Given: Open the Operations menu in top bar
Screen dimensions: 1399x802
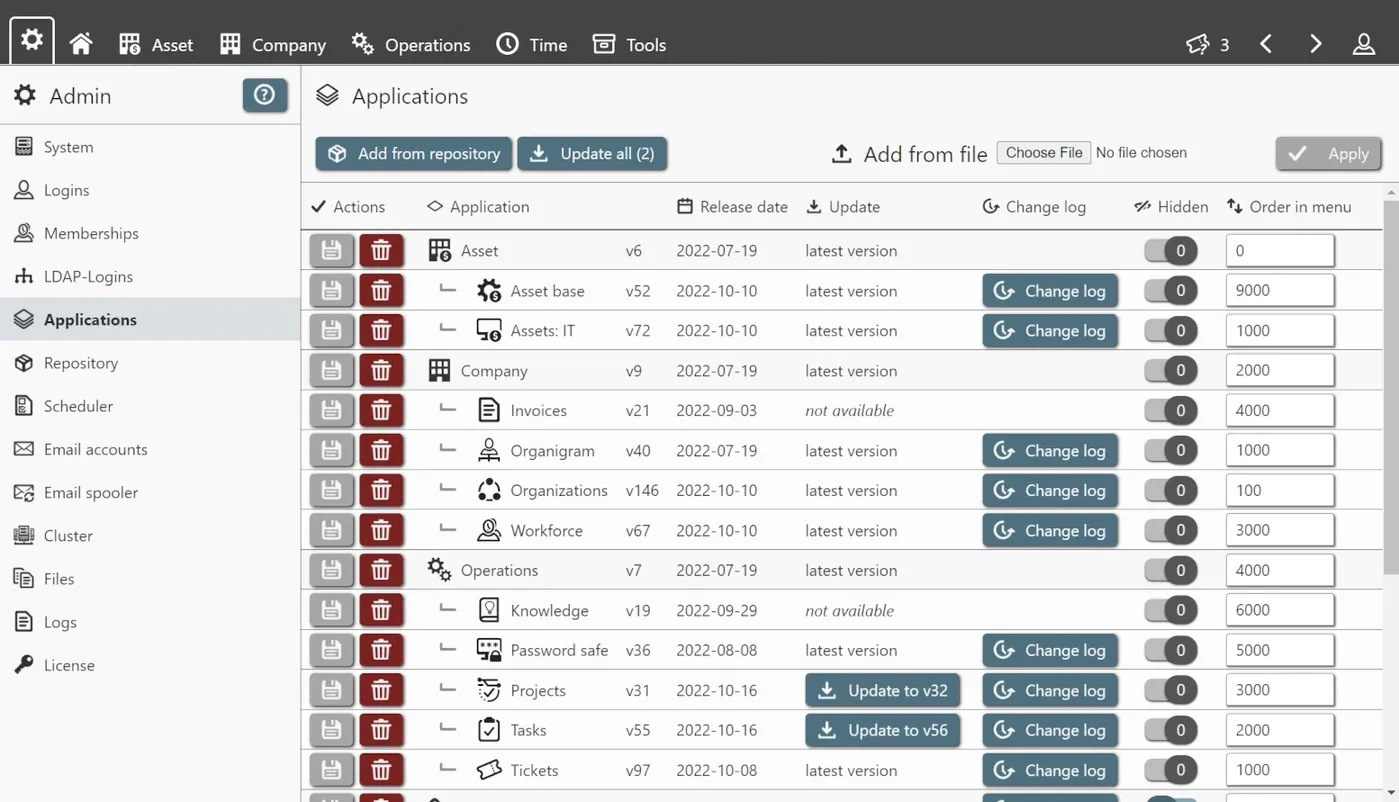Looking at the screenshot, I should (411, 44).
